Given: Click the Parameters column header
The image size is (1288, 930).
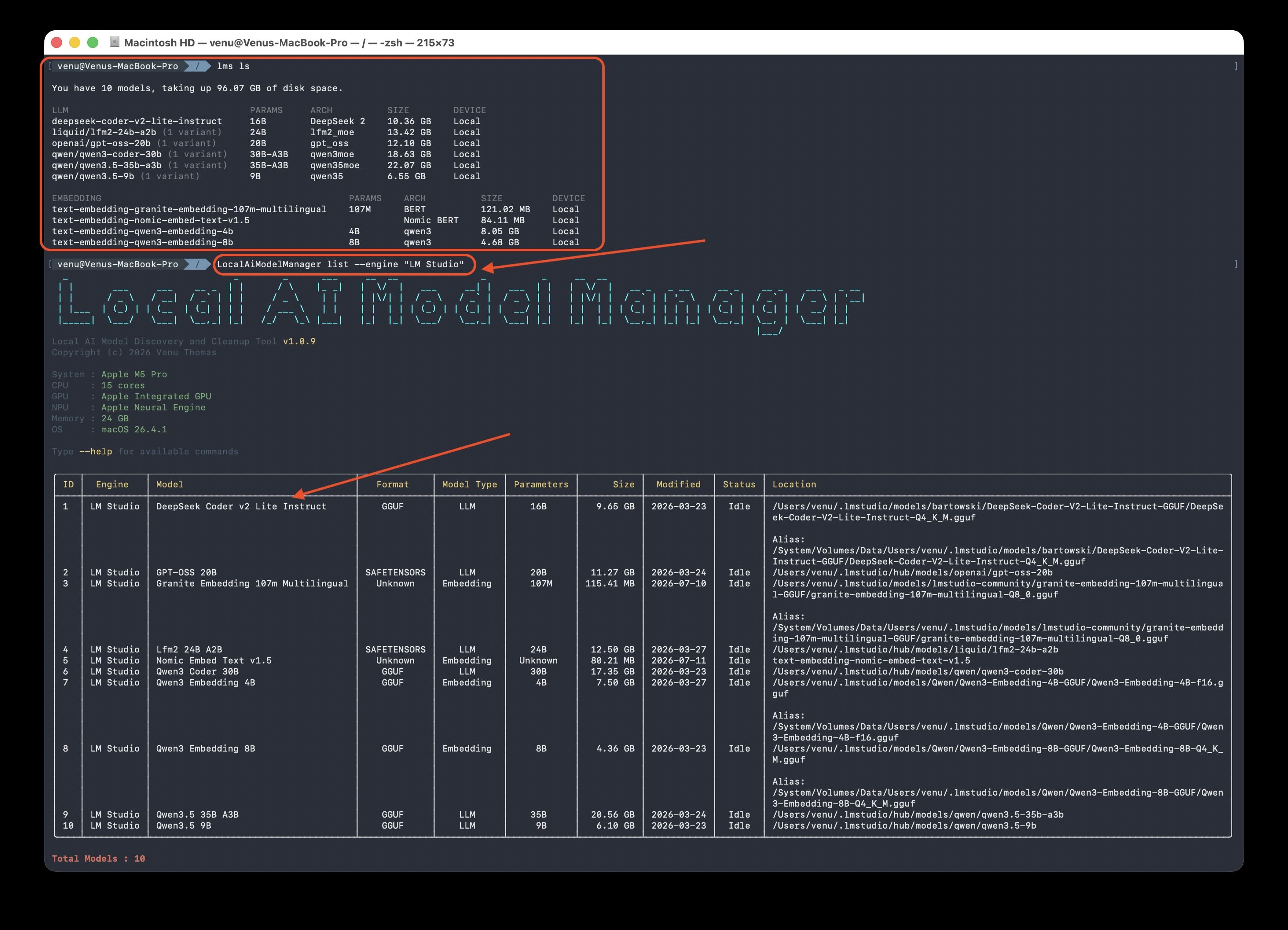Looking at the screenshot, I should point(541,485).
